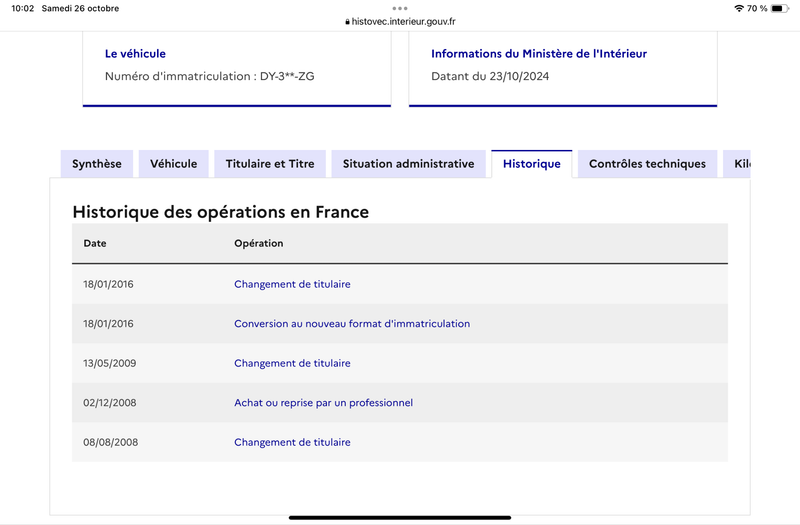Click the Opération column header
Image resolution: width=800 pixels, height=525 pixels.
(x=259, y=243)
